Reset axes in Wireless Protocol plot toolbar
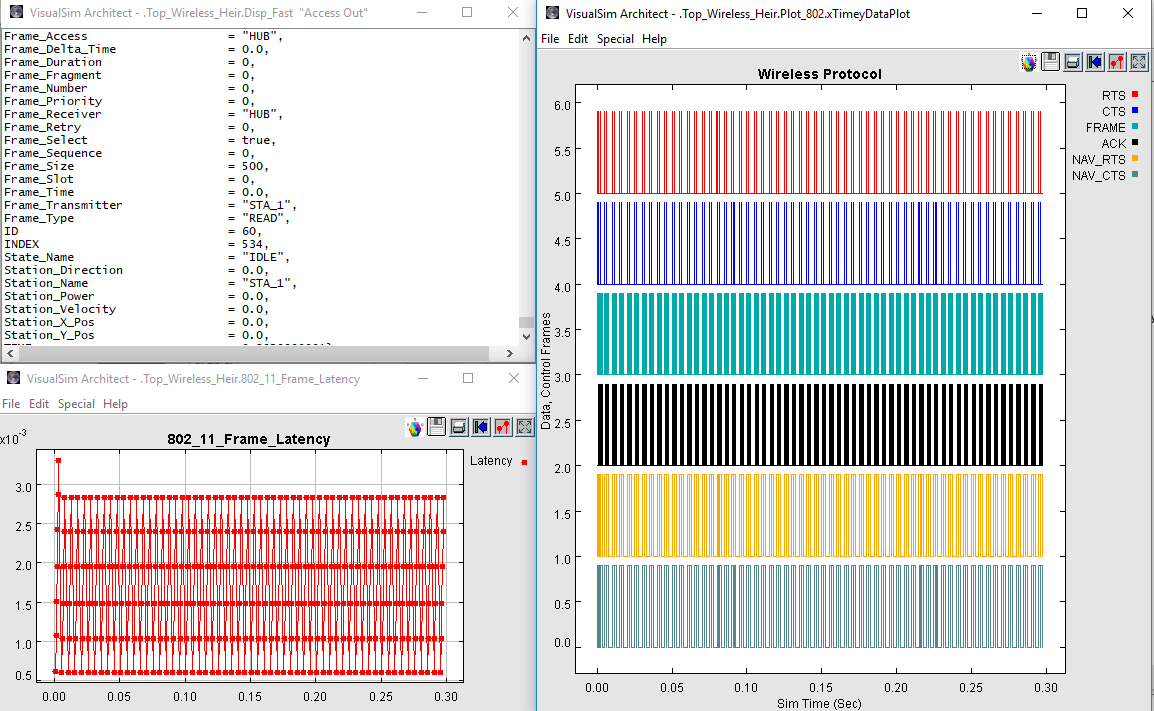1154x711 pixels. point(1094,62)
